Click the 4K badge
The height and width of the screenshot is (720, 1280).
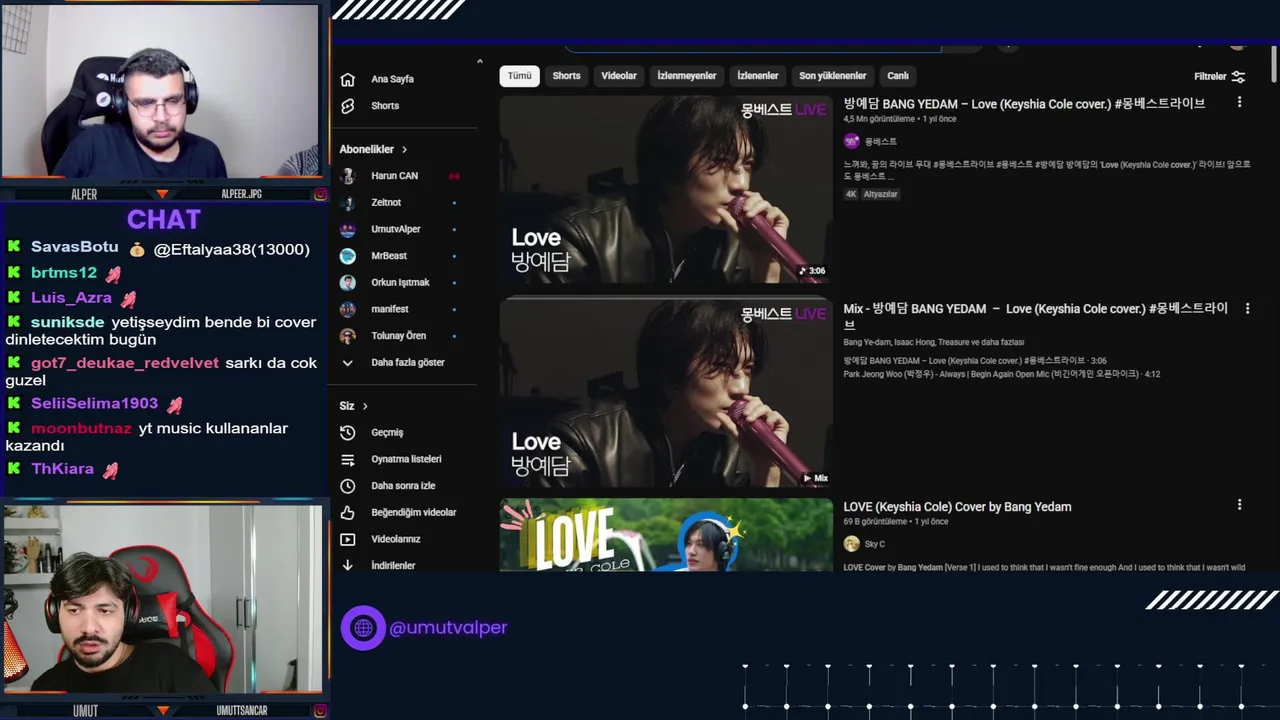click(x=851, y=194)
